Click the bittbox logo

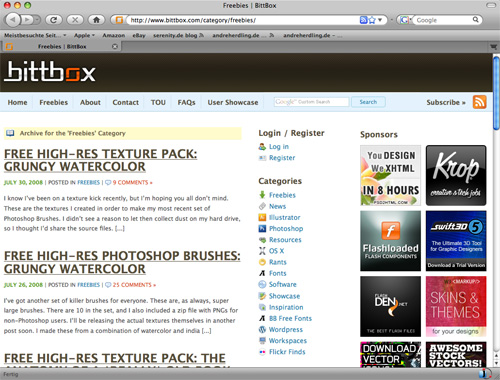coord(50,71)
